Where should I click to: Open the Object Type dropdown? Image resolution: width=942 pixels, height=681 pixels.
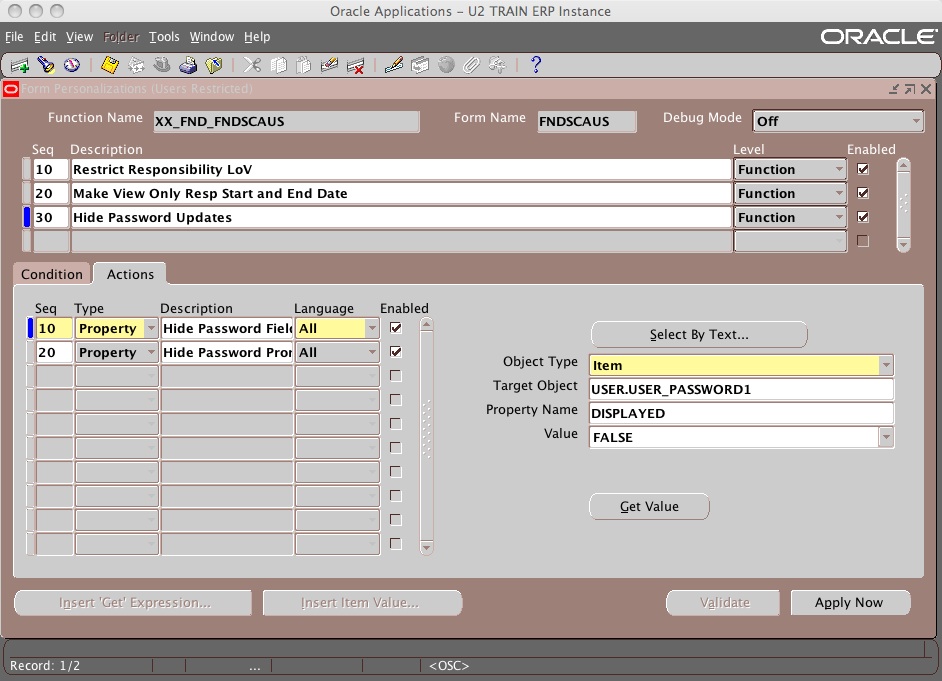point(886,365)
